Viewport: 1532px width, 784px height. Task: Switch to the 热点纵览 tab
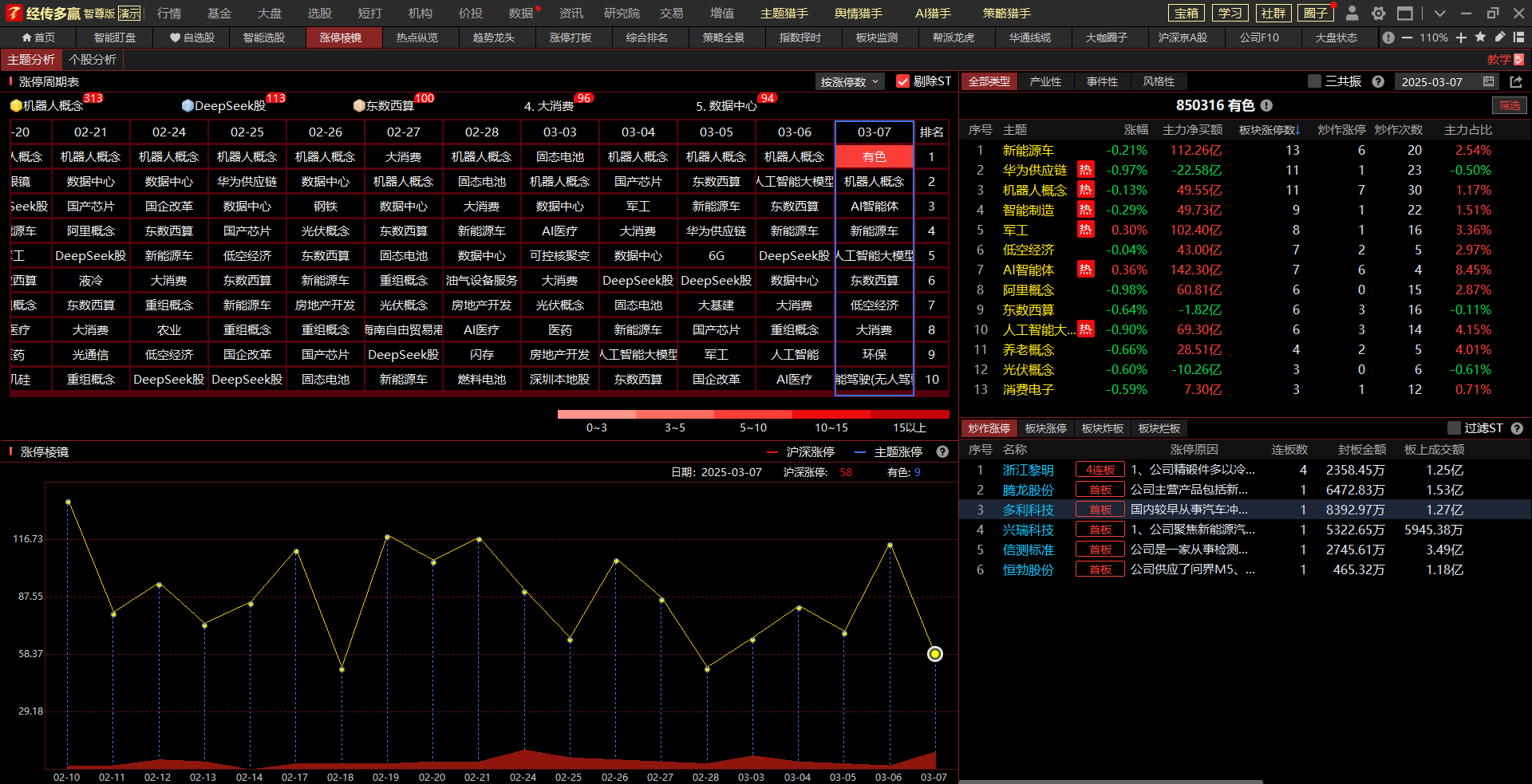pos(417,37)
